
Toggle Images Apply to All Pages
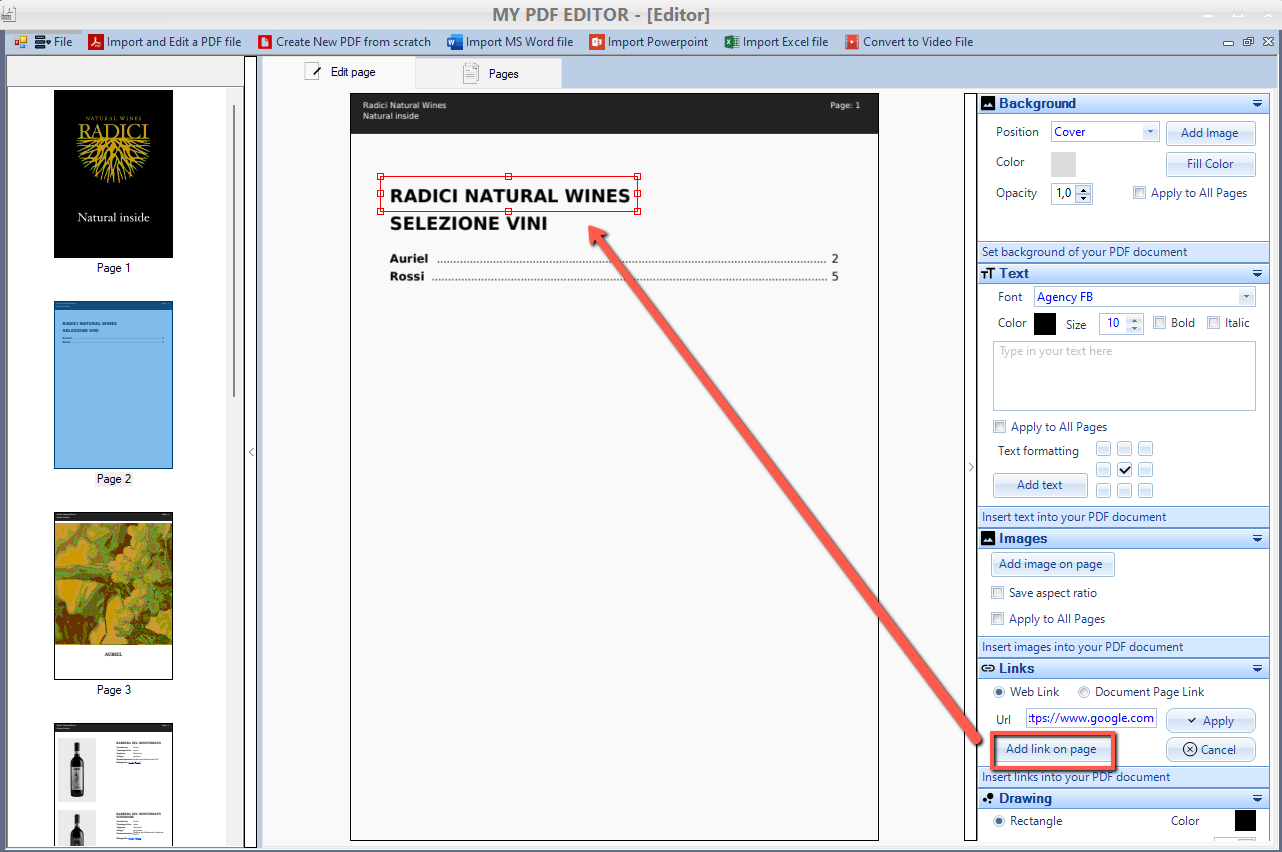pyautogui.click(x=997, y=619)
